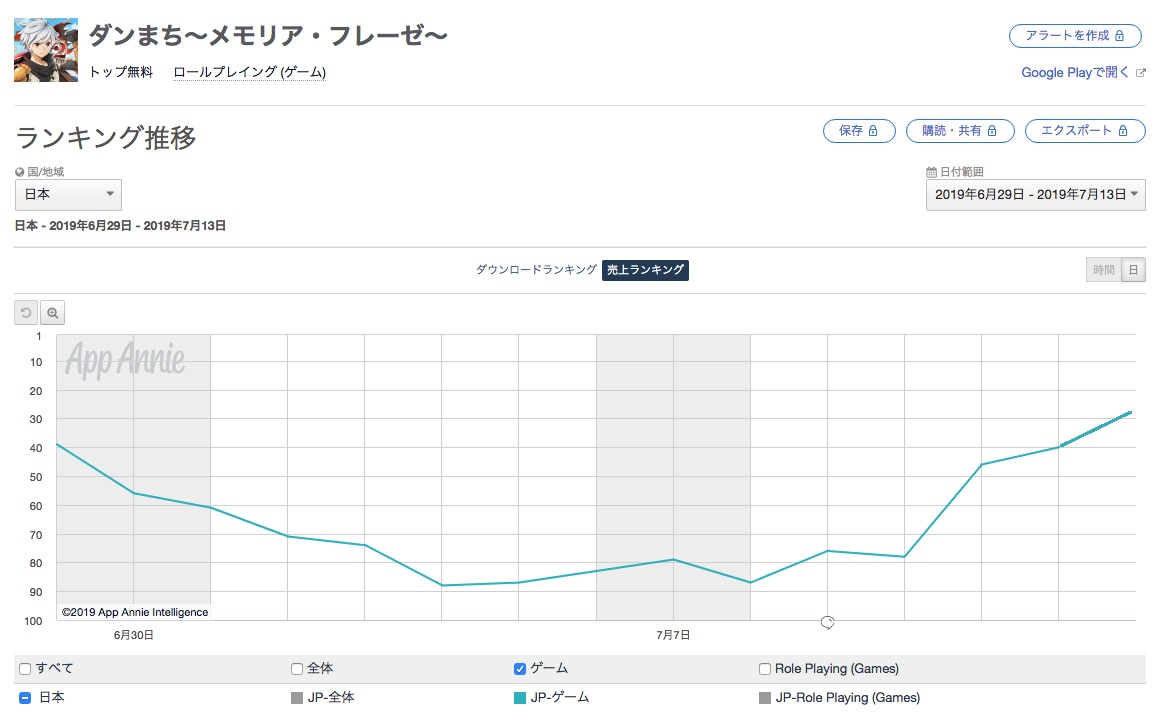Click the y-axis label 50

click(36, 477)
